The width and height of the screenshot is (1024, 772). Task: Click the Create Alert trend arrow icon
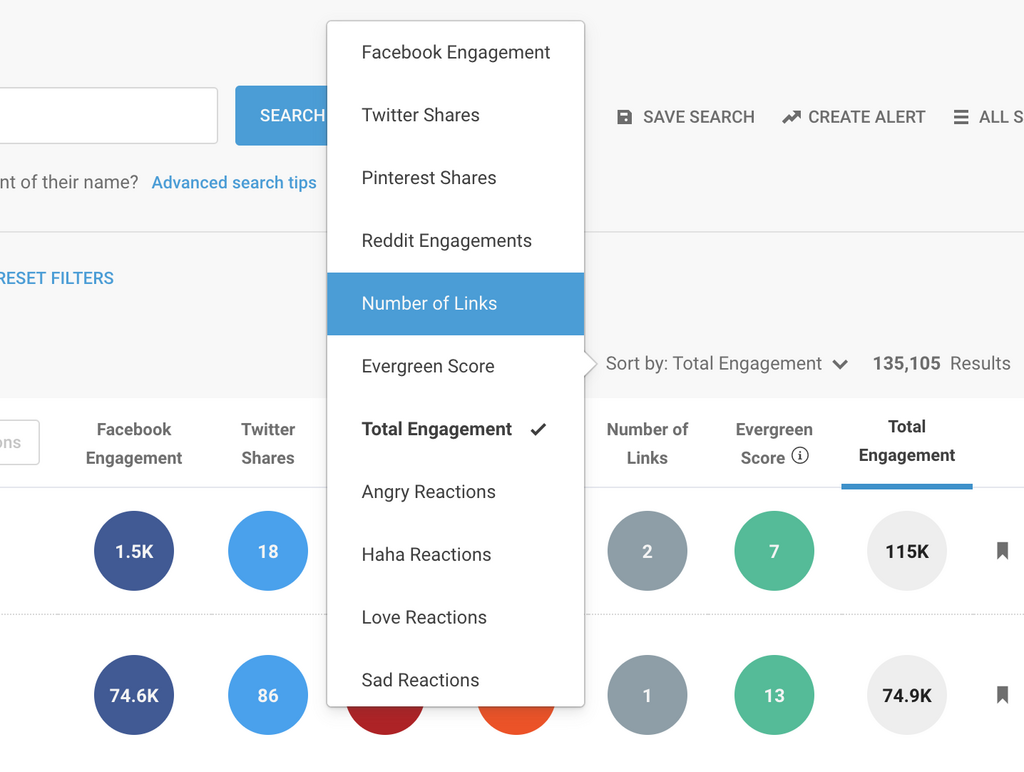pos(791,117)
